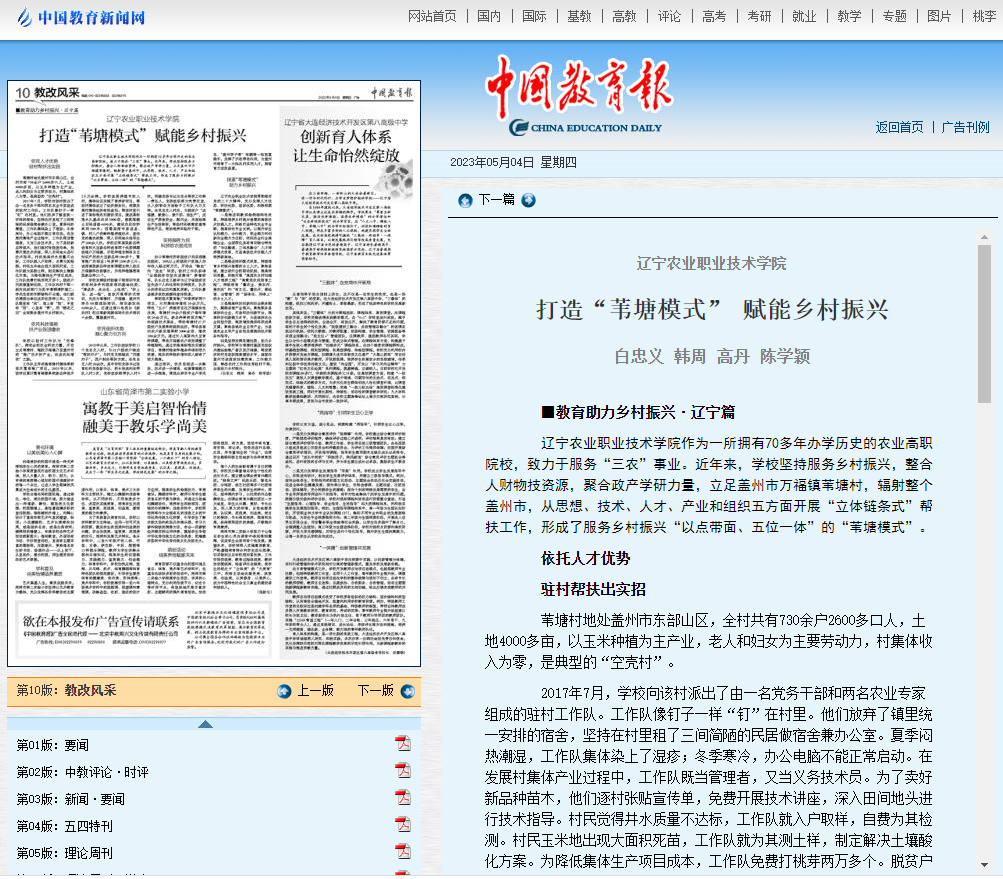The image size is (1003, 879).
Task: Click the 依托人才优势 subheading
Action: (585, 558)
